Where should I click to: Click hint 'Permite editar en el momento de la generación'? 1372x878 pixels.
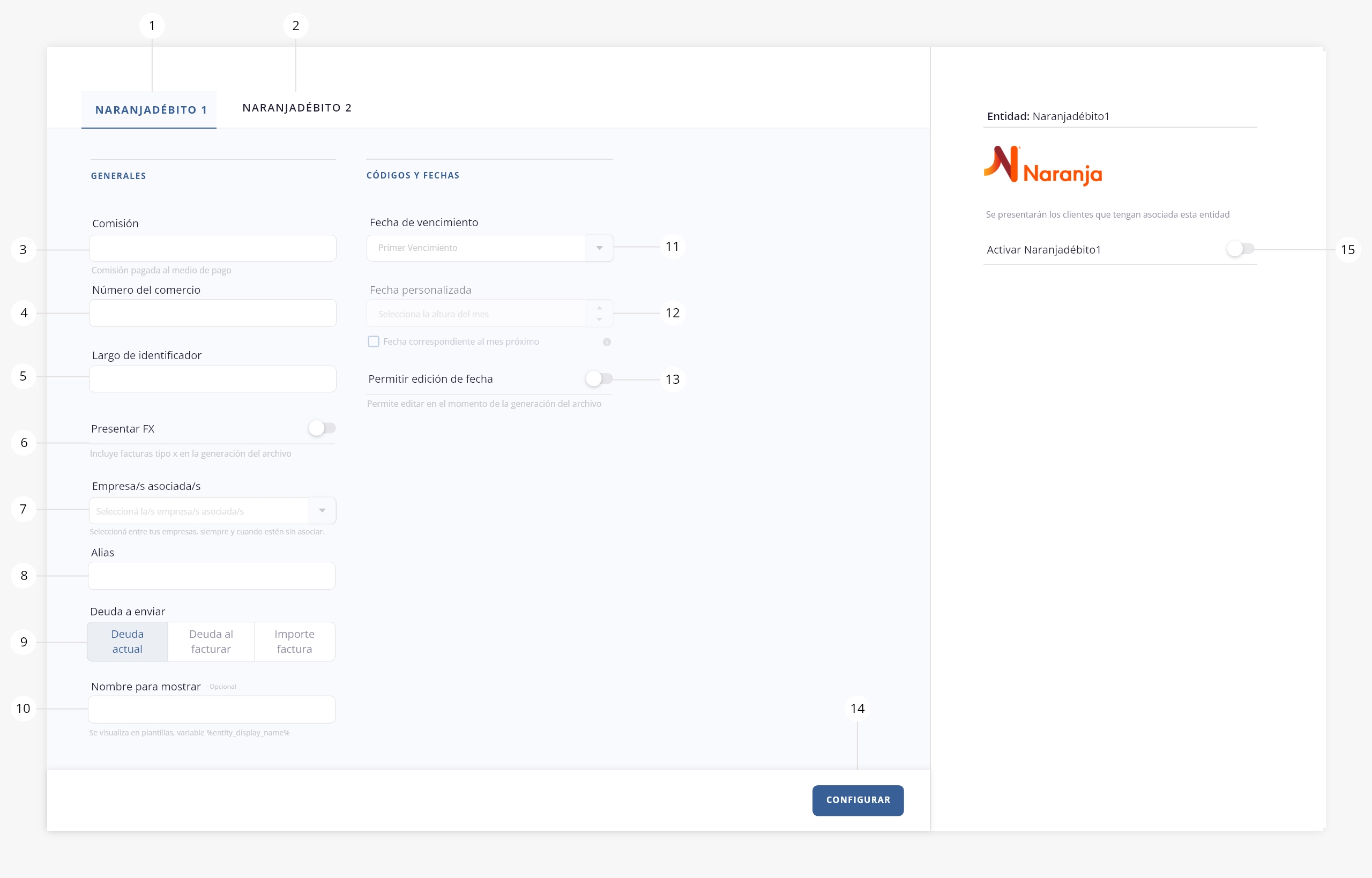[484, 404]
